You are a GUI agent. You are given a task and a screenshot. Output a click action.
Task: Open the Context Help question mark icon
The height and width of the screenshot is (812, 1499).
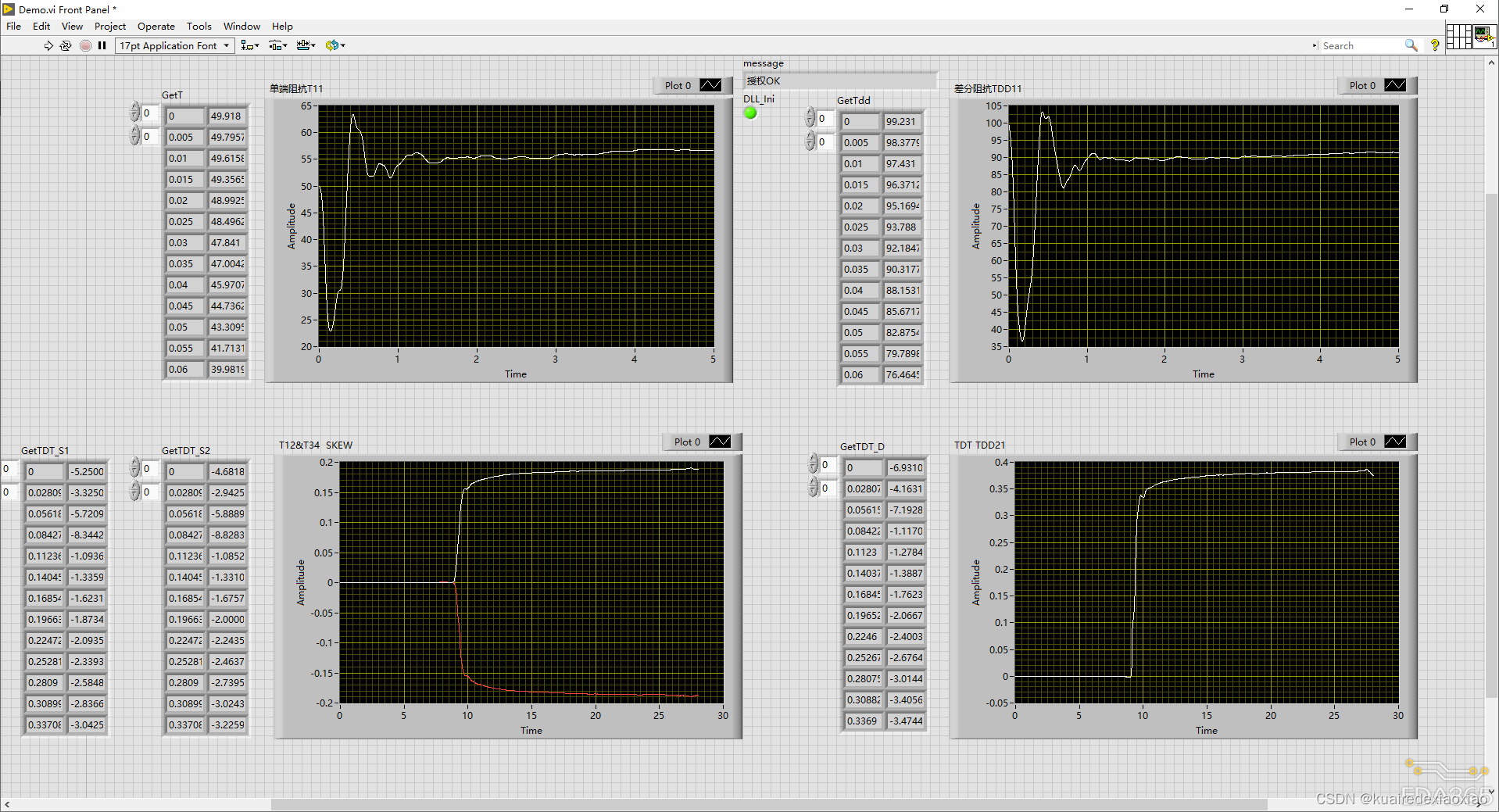[1435, 45]
